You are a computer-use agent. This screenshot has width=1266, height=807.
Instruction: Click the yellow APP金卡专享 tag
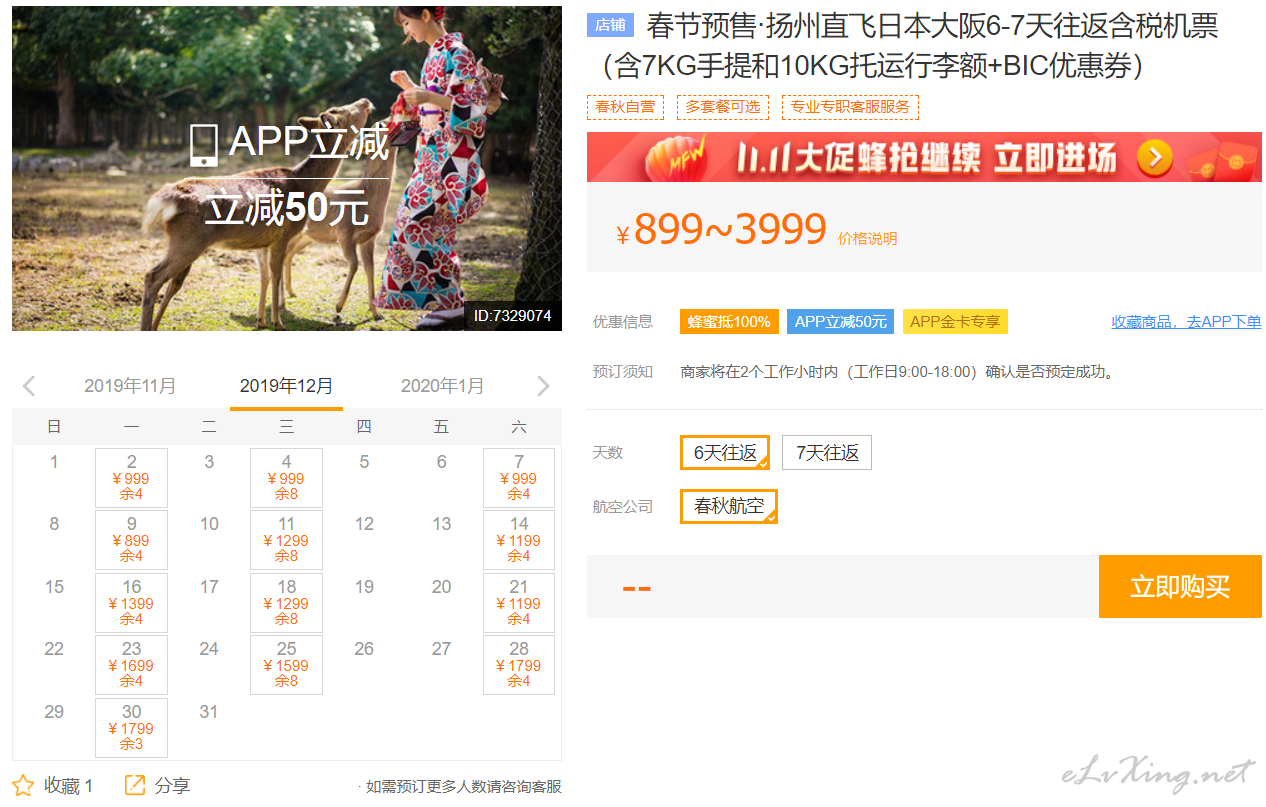954,322
